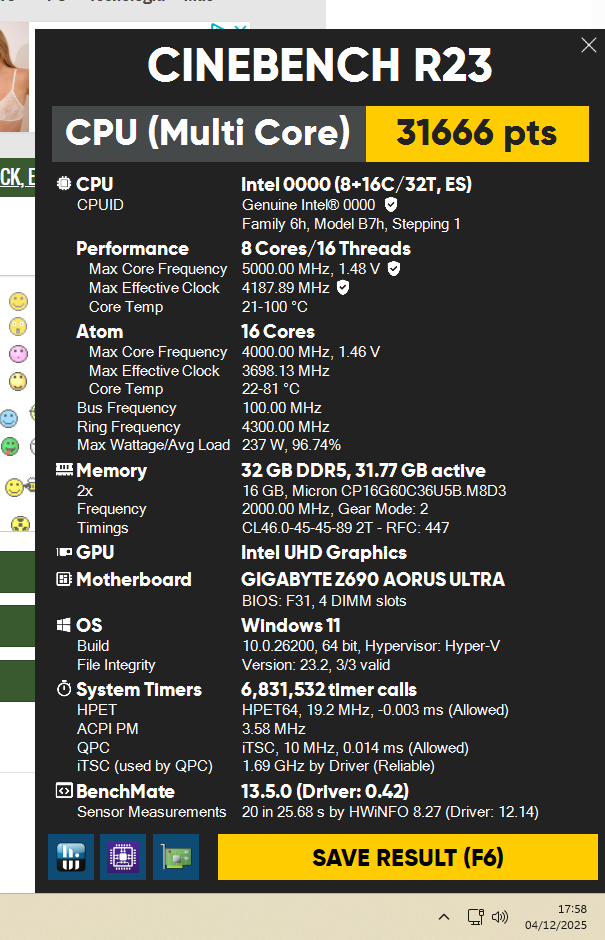Click the Memory module section icon
The height and width of the screenshot is (940, 605).
tap(64, 469)
